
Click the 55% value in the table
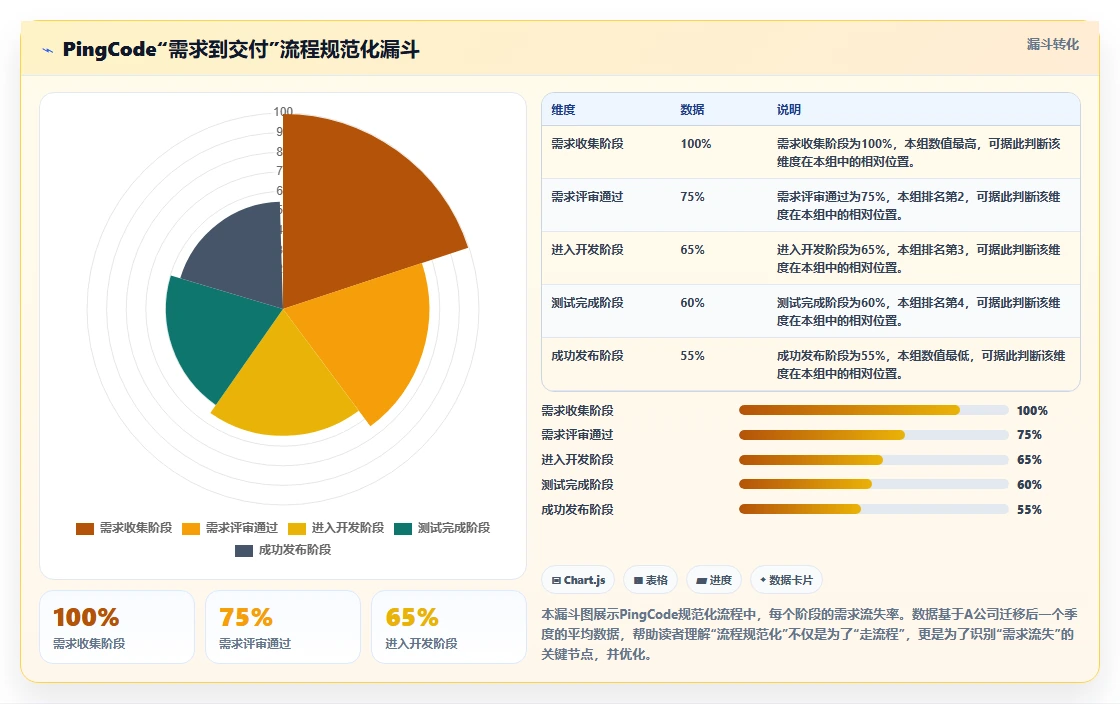692,356
